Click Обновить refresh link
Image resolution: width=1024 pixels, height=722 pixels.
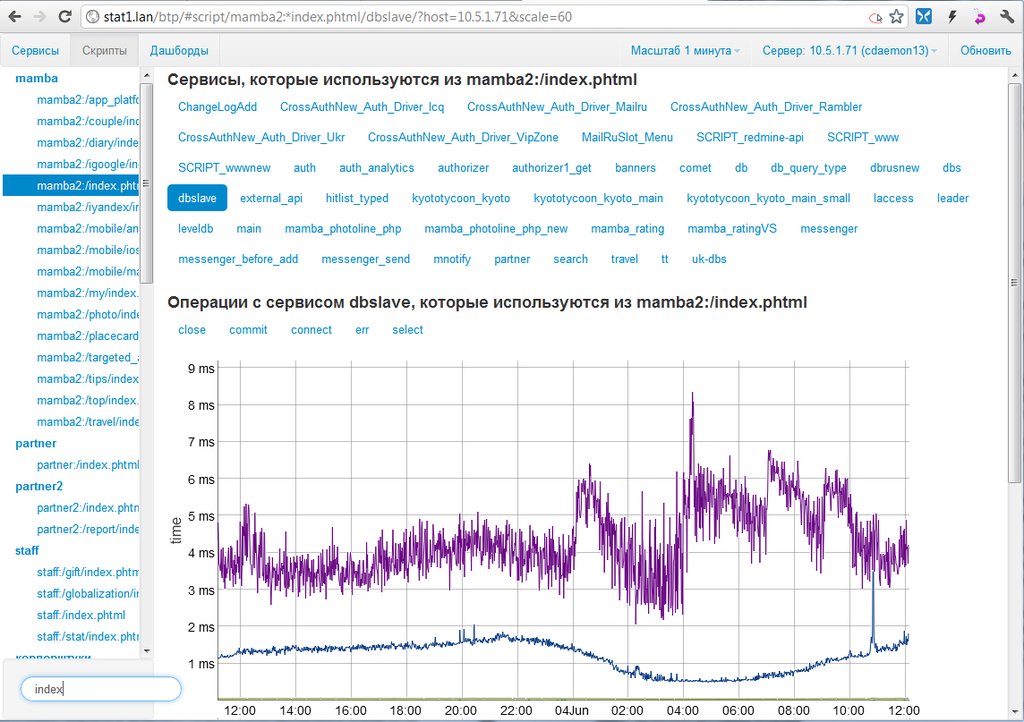pyautogui.click(x=985, y=50)
